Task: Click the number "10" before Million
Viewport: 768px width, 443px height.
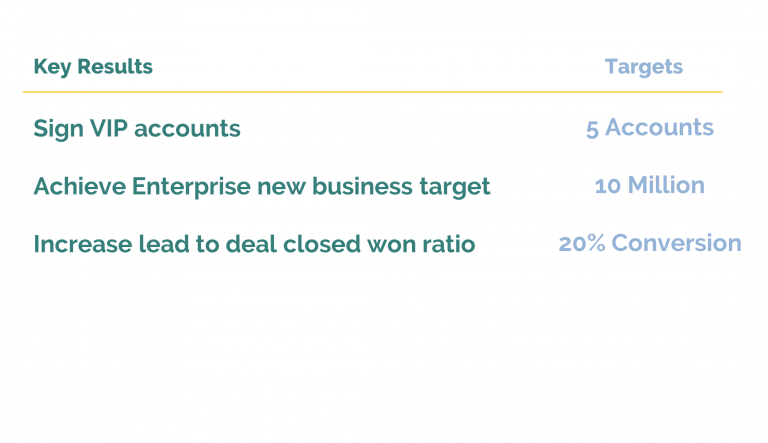Action: pyautogui.click(x=607, y=186)
